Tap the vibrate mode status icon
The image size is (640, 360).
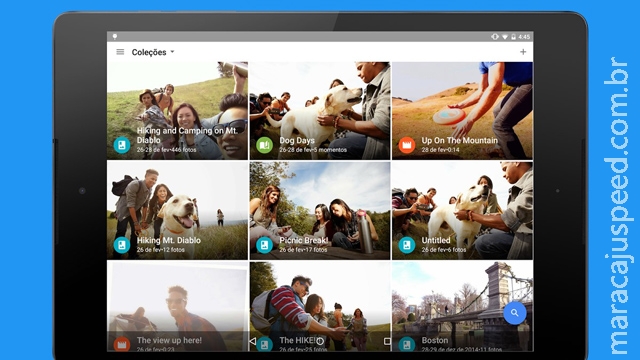coord(495,37)
